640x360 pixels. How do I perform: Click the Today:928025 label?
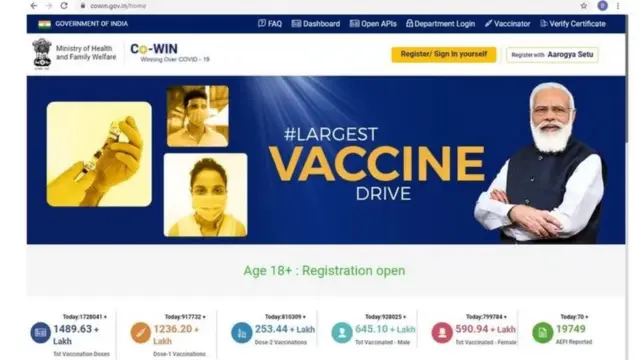(x=385, y=317)
